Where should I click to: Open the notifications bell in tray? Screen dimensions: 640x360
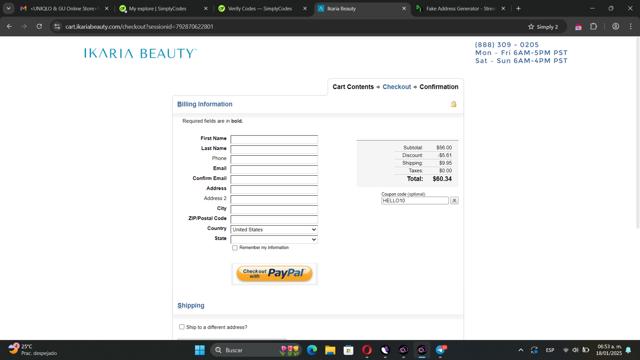(x=629, y=350)
